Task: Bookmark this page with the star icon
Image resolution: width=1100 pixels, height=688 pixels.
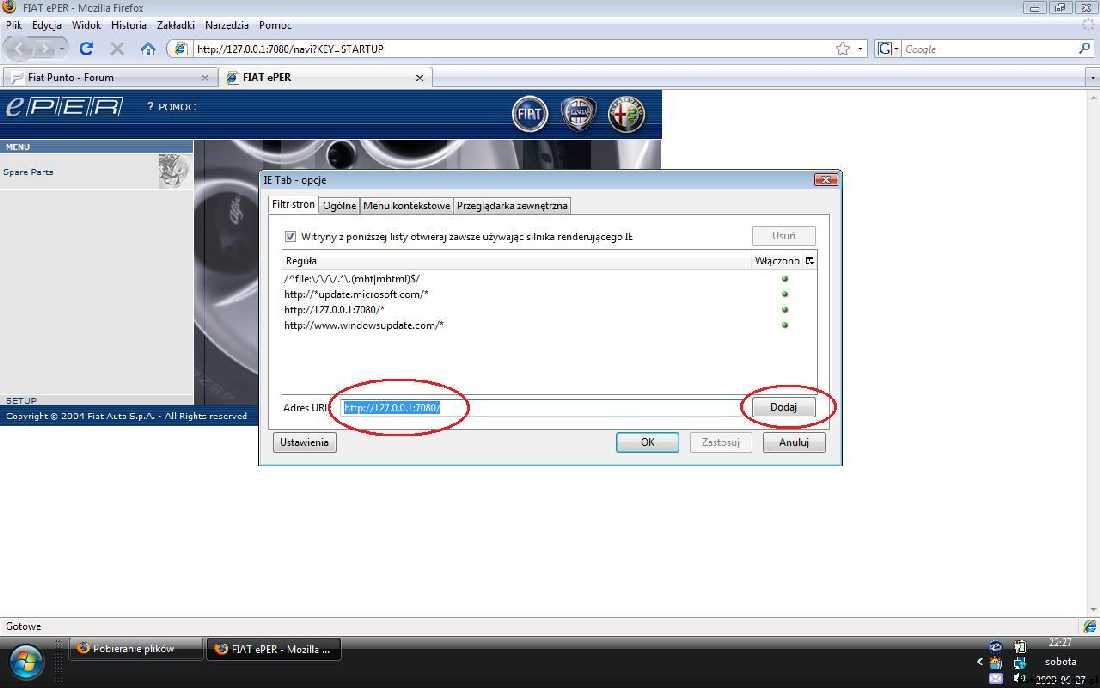Action: click(x=843, y=48)
